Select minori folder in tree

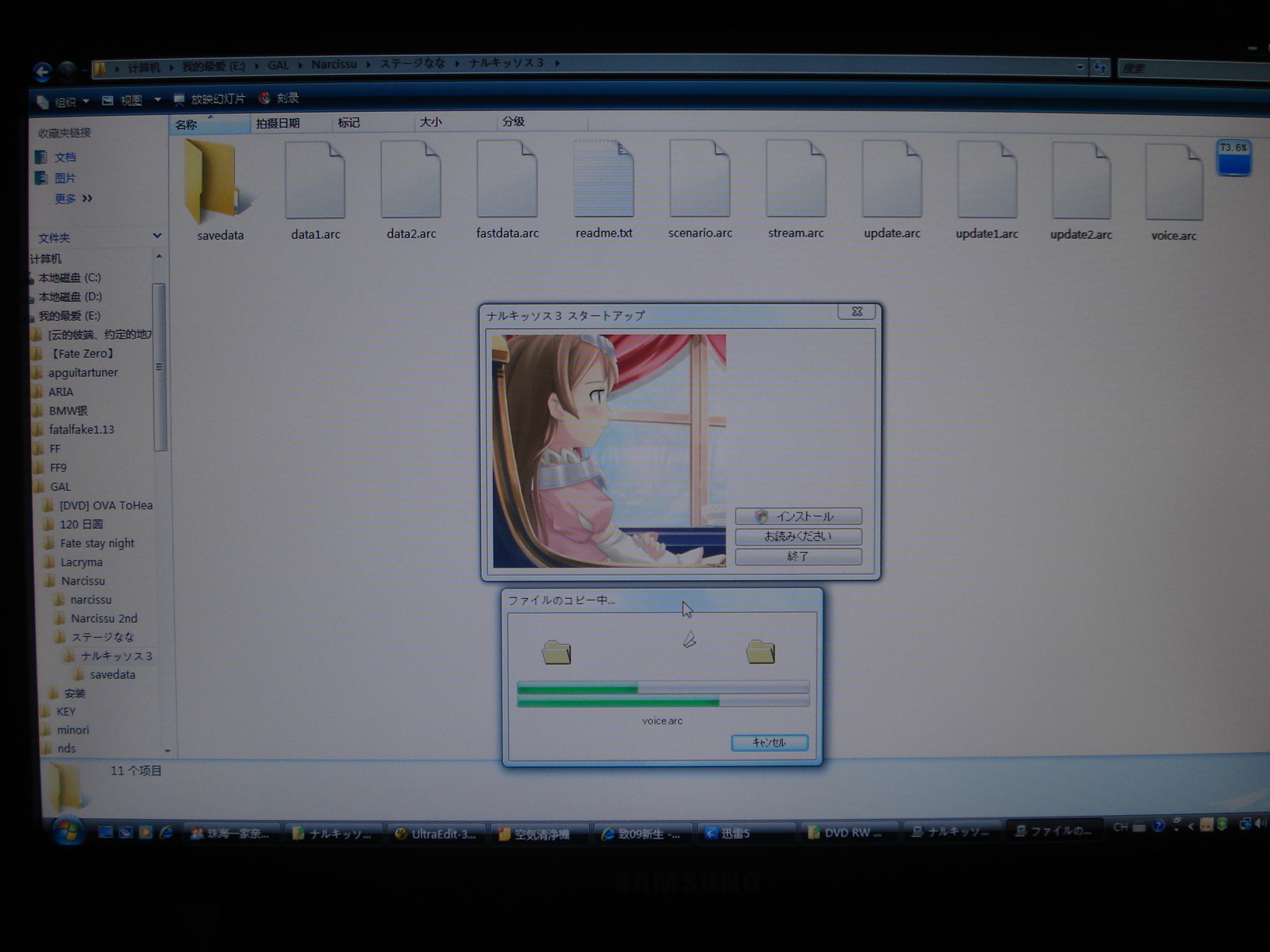pyautogui.click(x=72, y=730)
